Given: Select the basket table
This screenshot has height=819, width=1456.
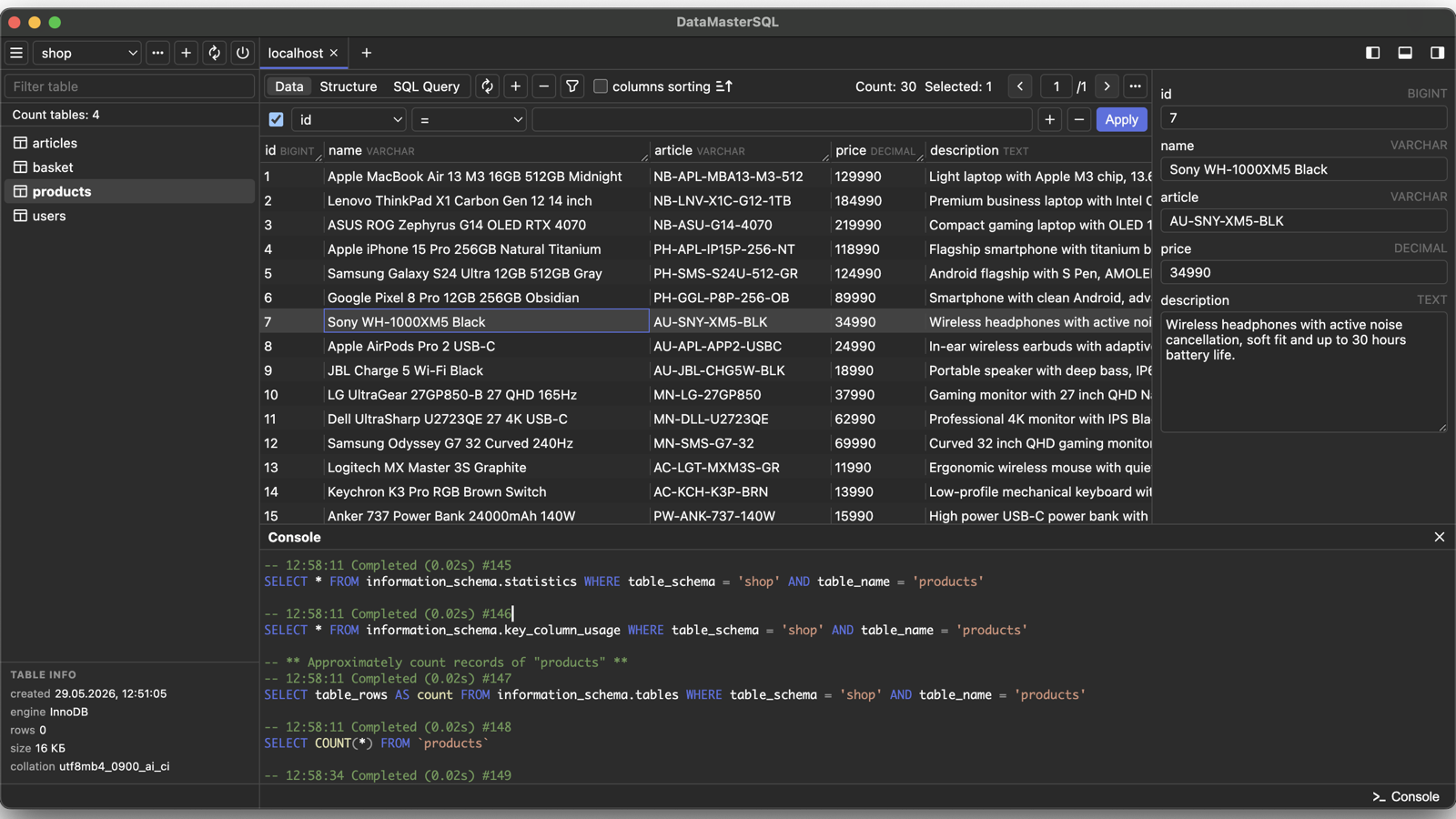Looking at the screenshot, I should (x=129, y=167).
